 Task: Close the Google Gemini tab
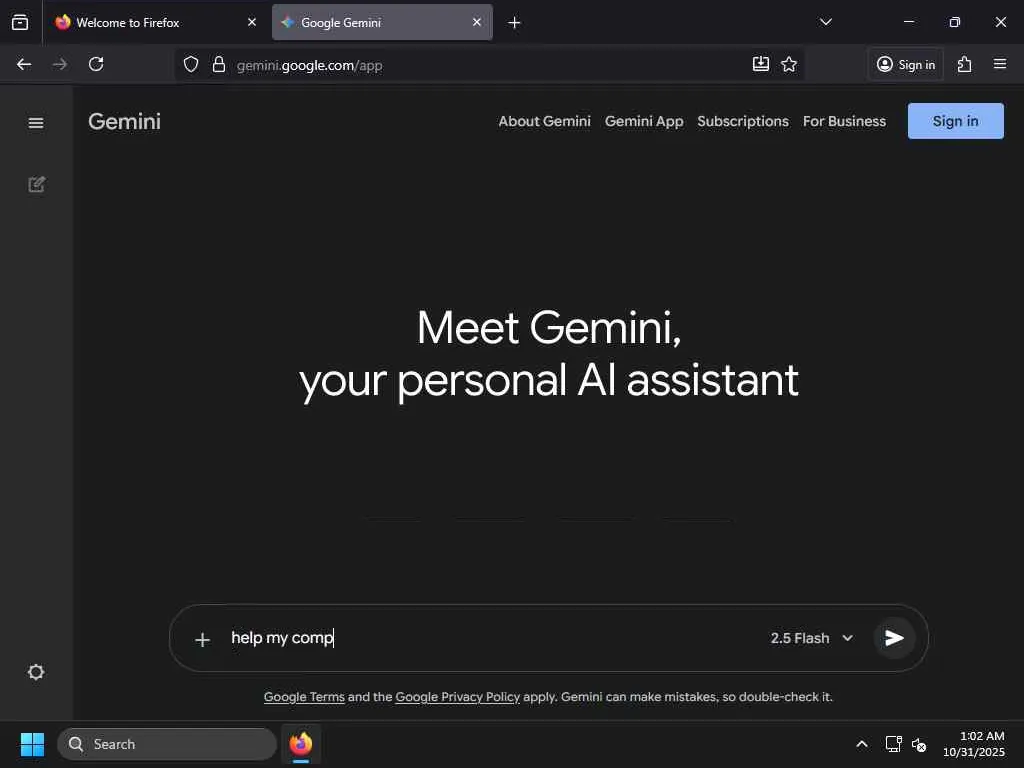click(477, 22)
